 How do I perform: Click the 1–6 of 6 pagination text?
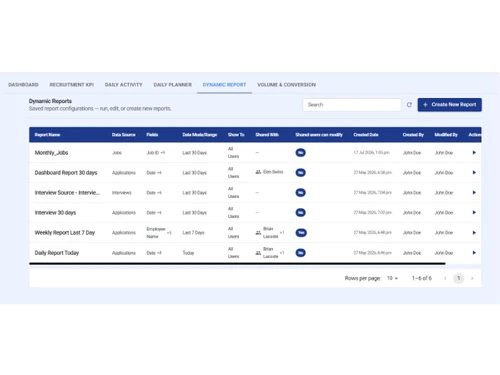coord(422,278)
